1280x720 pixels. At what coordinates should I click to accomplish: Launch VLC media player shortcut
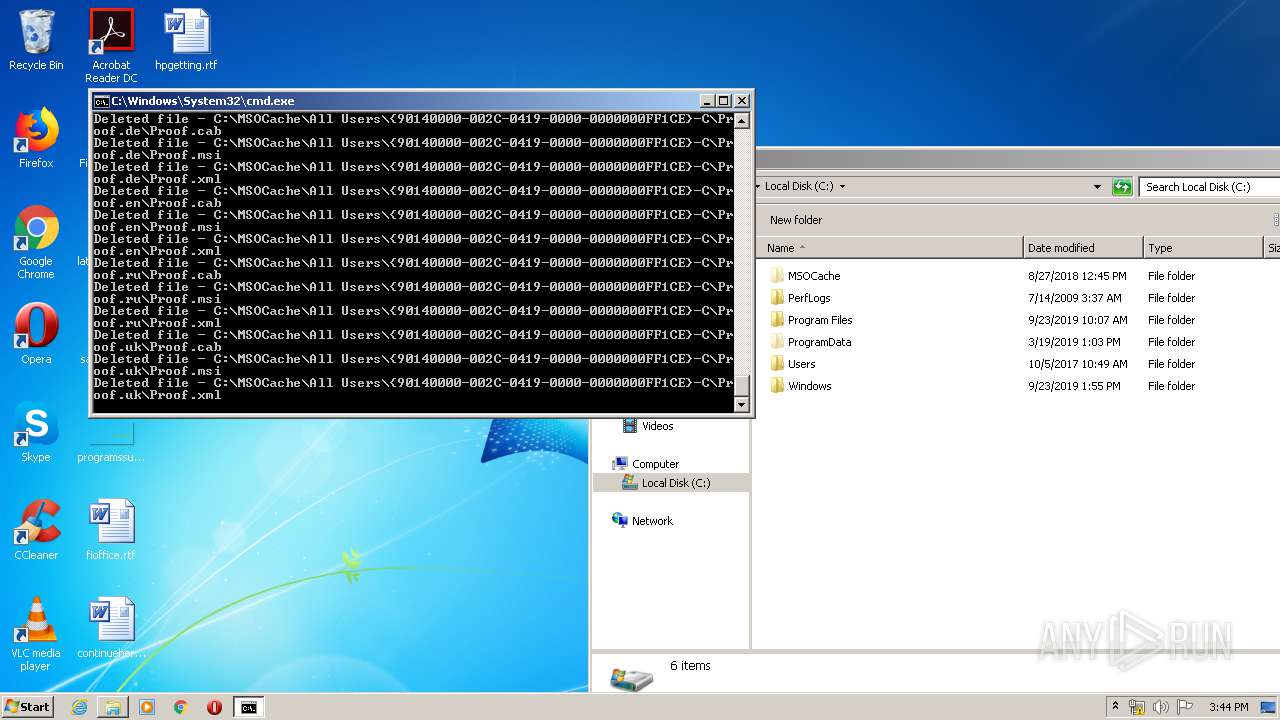click(36, 634)
